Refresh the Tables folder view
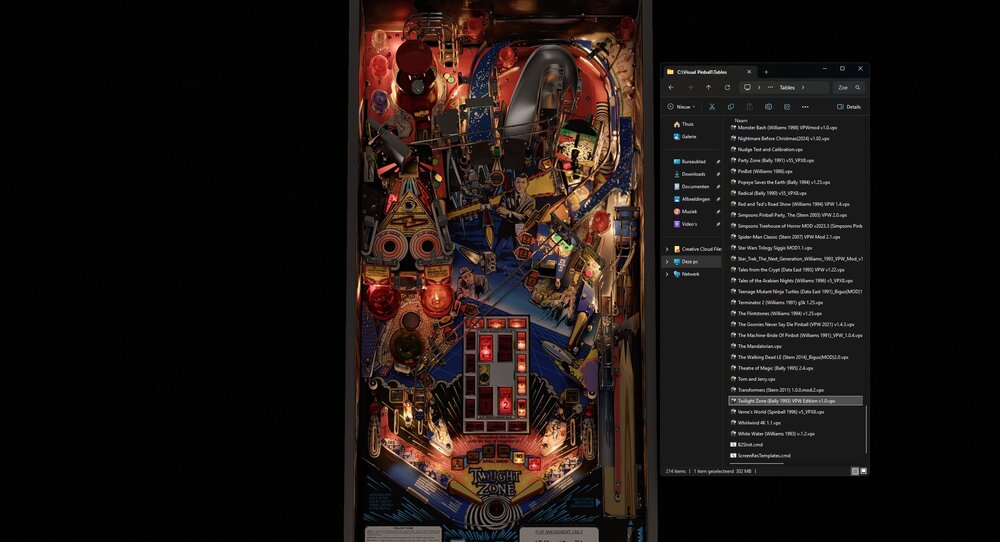Screen dimensions: 1000x542 click(x=727, y=87)
